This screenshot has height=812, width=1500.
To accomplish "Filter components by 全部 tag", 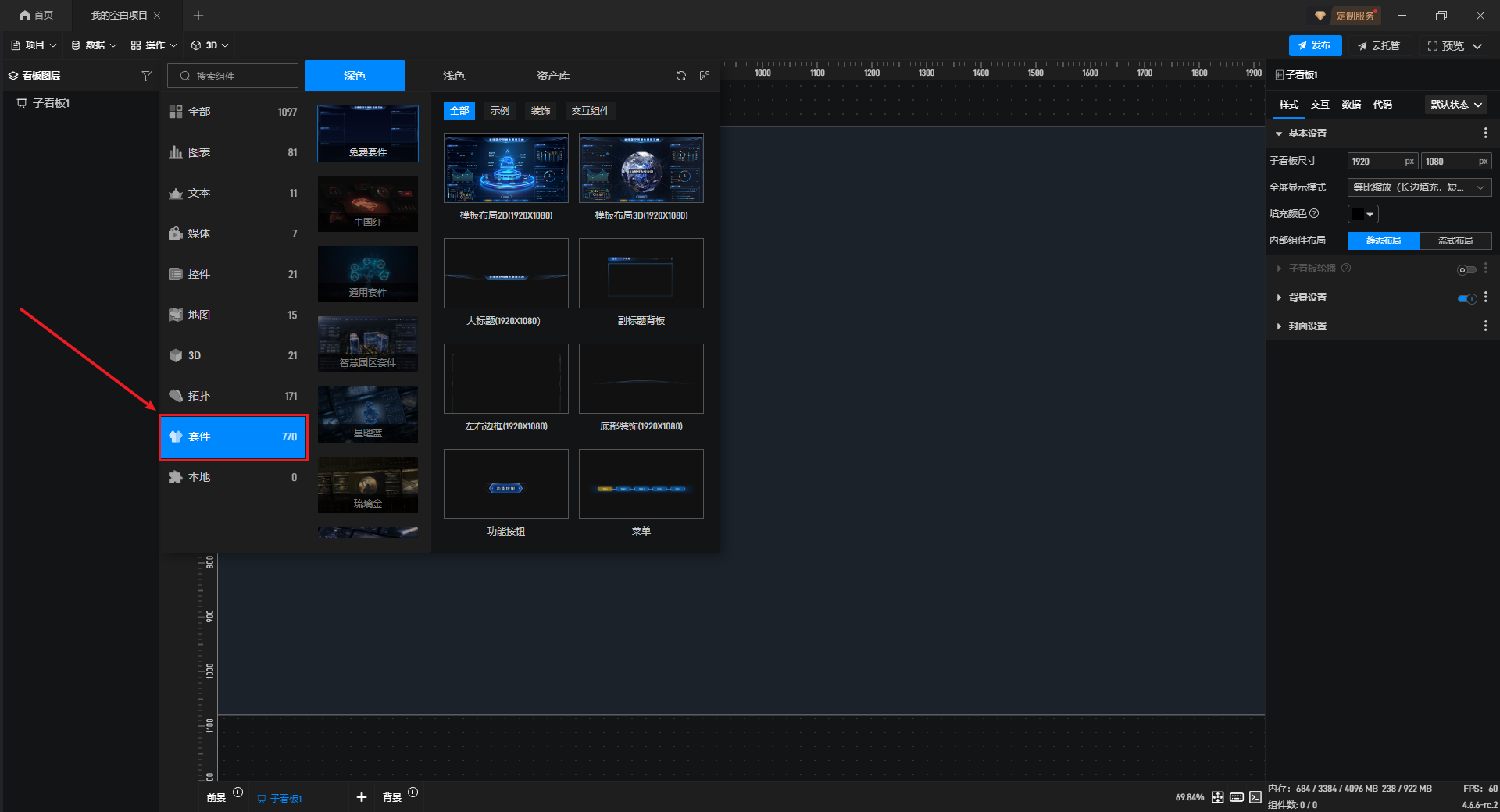I will (x=459, y=111).
